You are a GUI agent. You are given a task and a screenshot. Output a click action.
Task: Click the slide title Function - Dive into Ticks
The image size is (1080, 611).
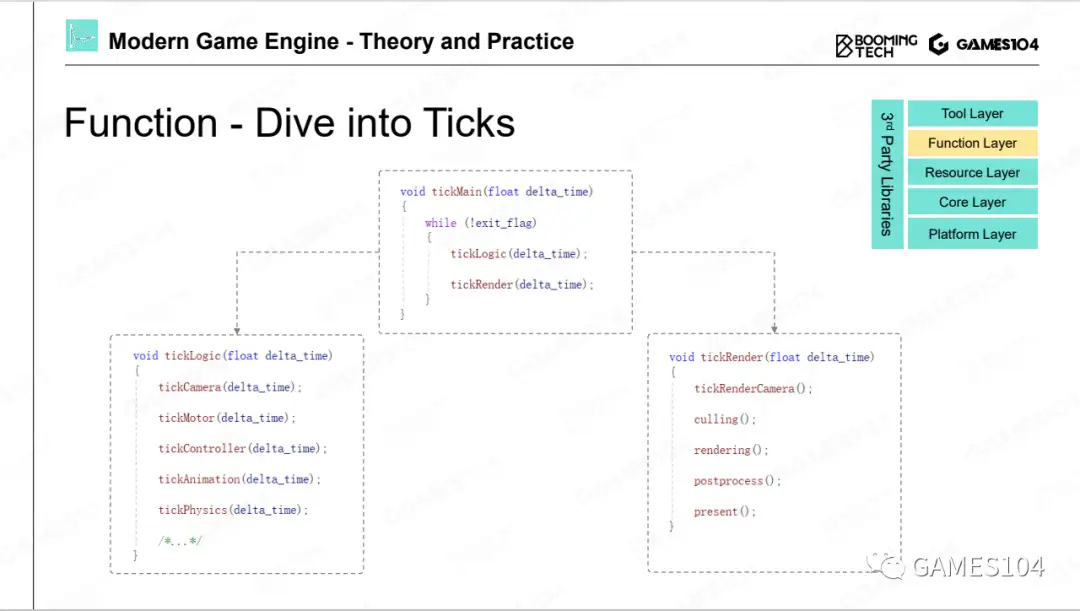289,123
